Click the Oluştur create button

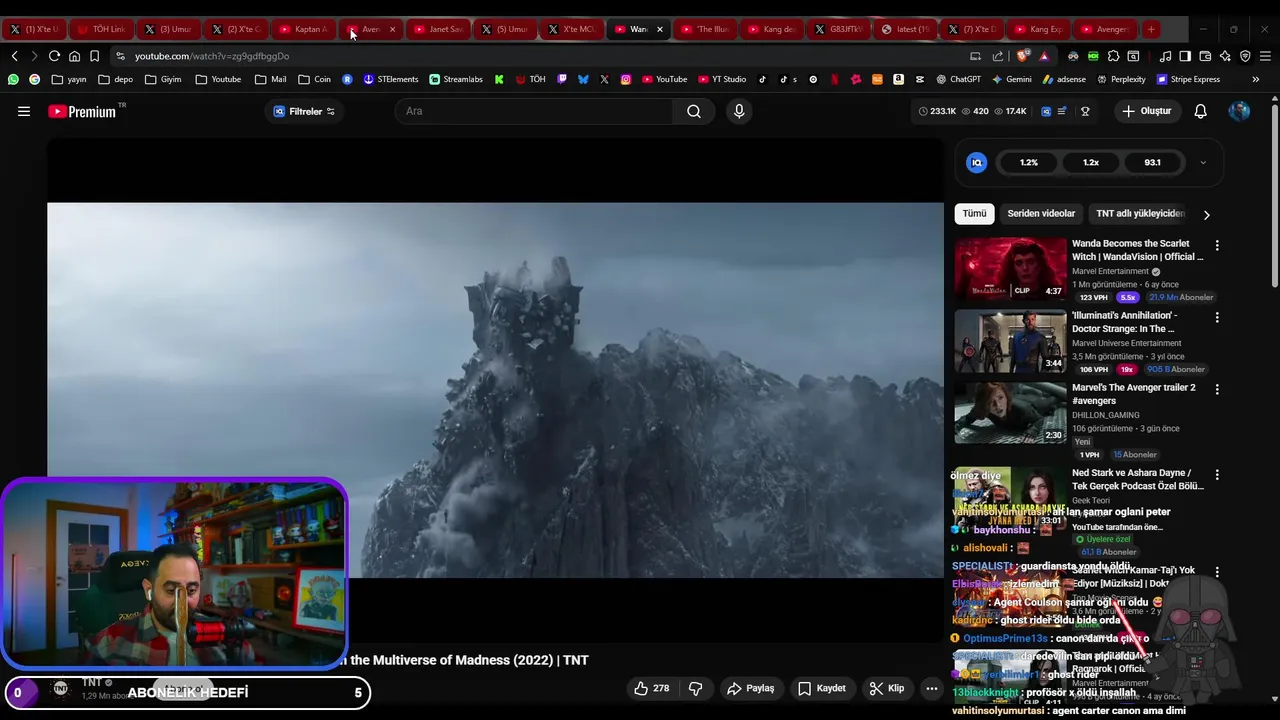pos(1146,111)
